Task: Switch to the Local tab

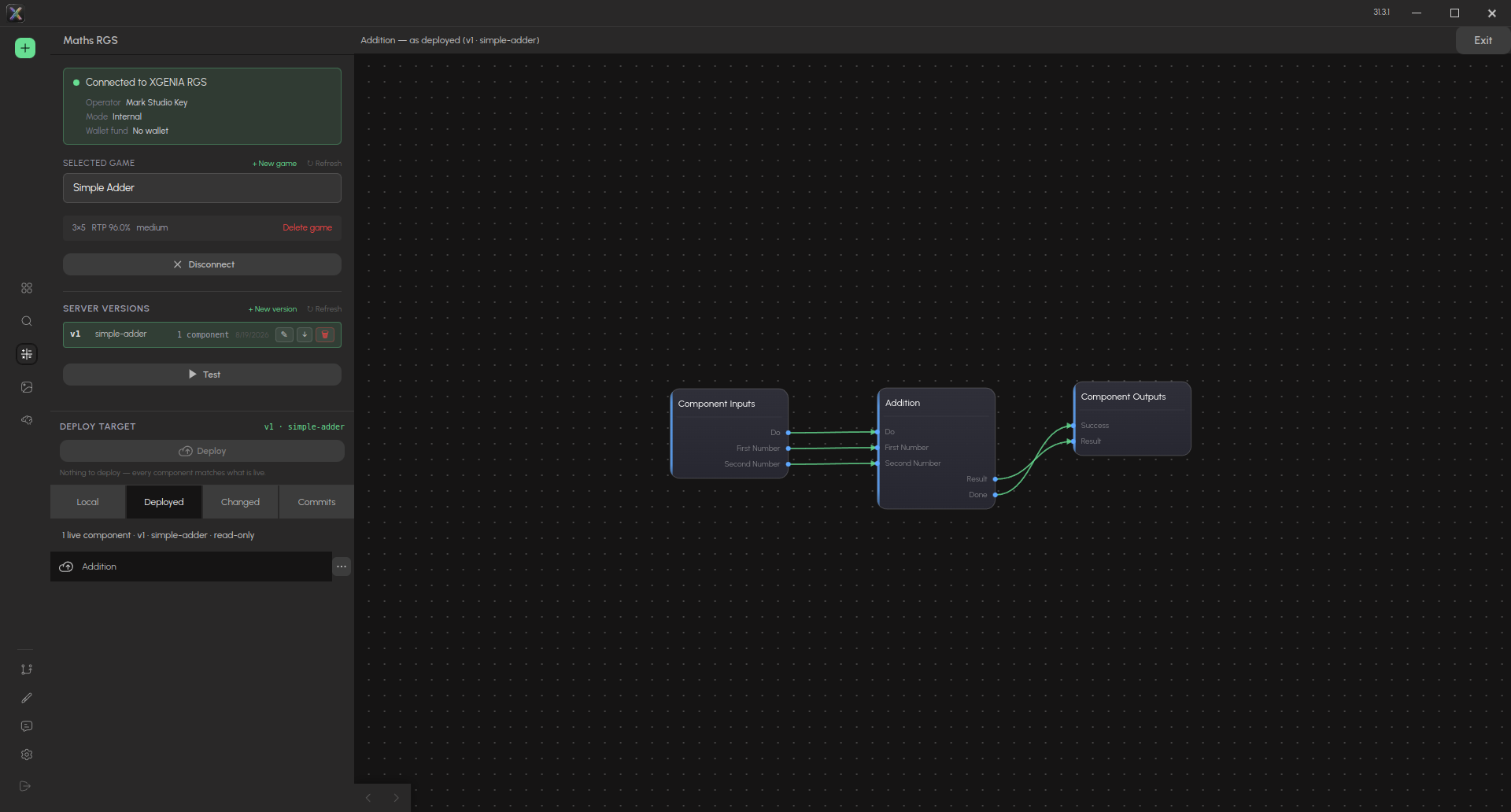Action: (87, 502)
